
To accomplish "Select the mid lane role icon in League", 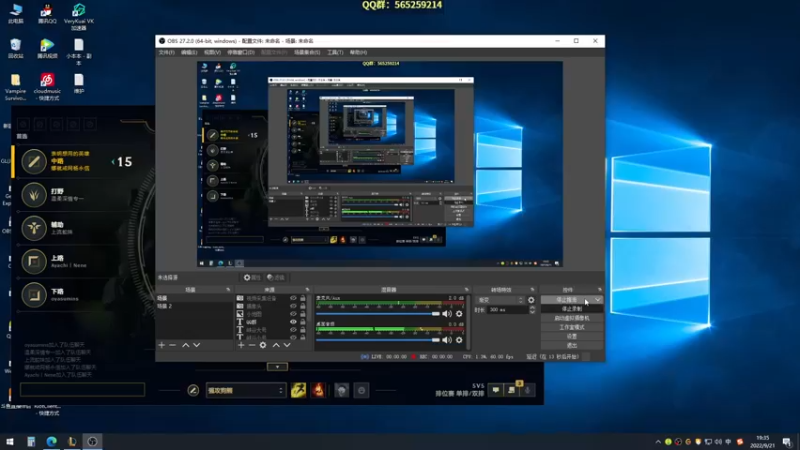I will point(34,162).
